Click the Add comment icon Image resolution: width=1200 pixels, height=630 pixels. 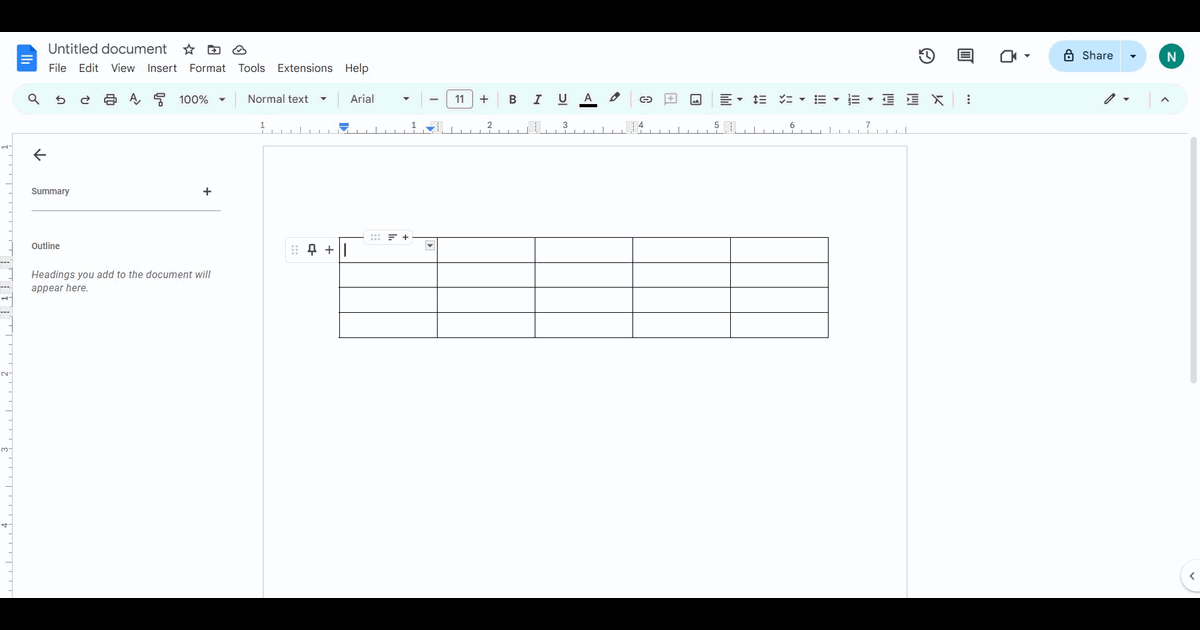coord(671,99)
